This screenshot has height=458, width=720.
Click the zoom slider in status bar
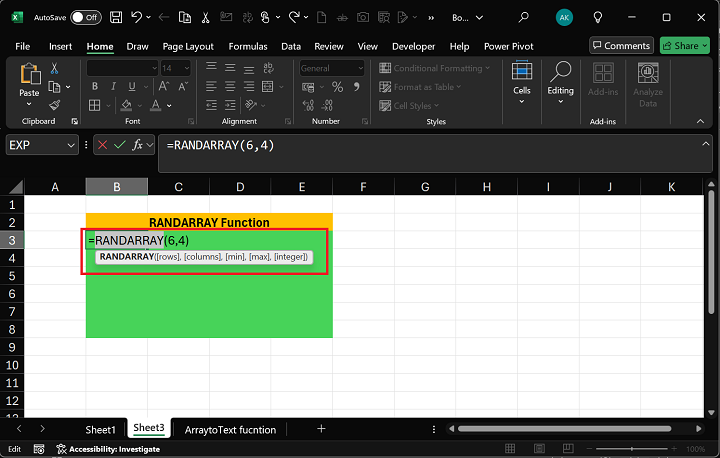pyautogui.click(x=632, y=449)
